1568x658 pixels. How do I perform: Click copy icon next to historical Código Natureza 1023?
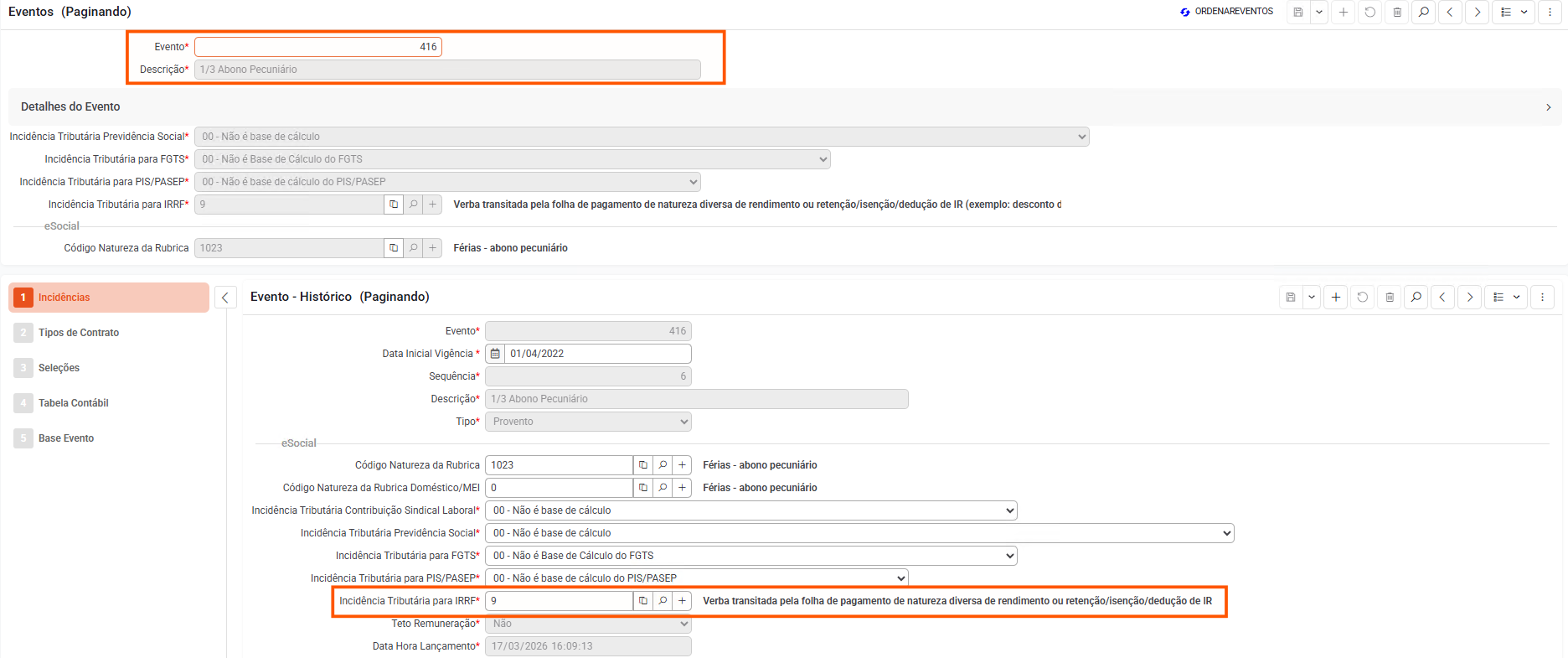click(642, 465)
